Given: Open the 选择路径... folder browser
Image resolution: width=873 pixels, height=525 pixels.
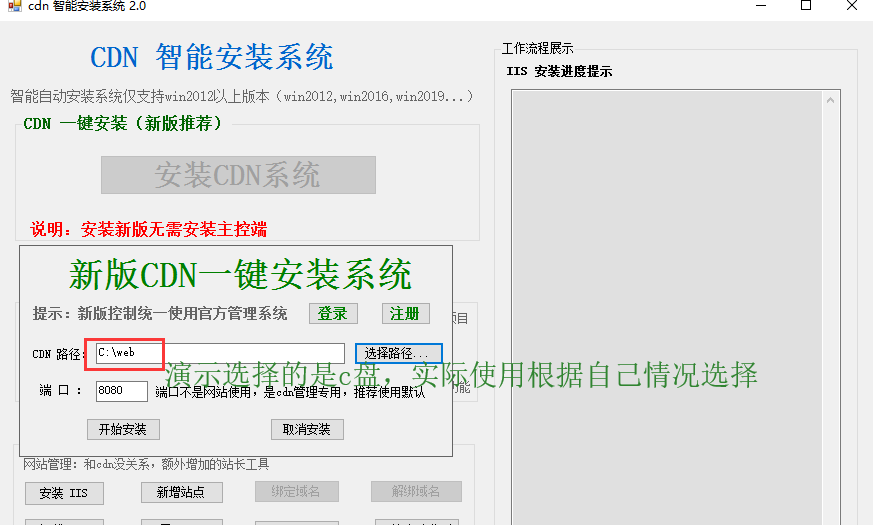Looking at the screenshot, I should (398, 353).
